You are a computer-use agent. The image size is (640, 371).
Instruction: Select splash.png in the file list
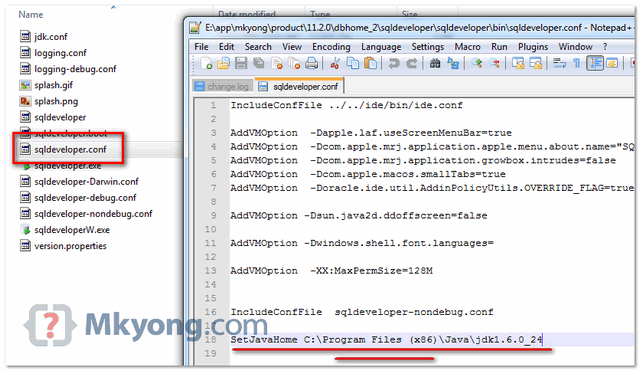(56, 101)
